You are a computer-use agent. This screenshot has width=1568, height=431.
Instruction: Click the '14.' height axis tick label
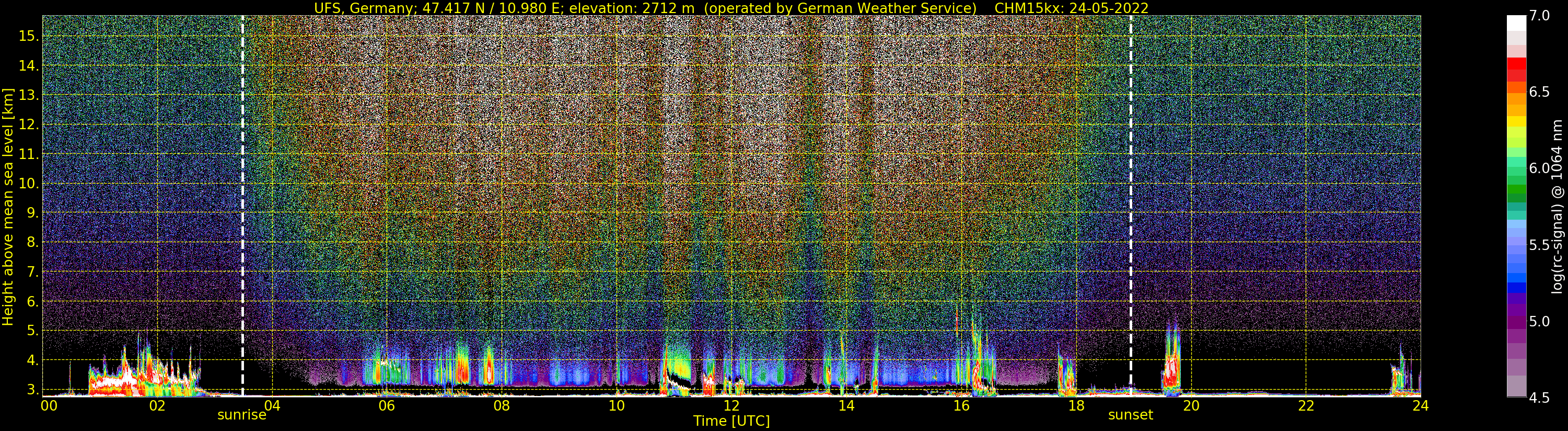click(28, 66)
